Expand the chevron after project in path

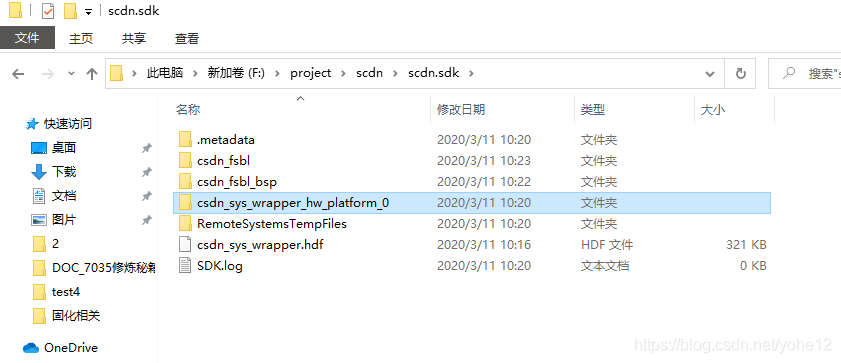pos(344,73)
